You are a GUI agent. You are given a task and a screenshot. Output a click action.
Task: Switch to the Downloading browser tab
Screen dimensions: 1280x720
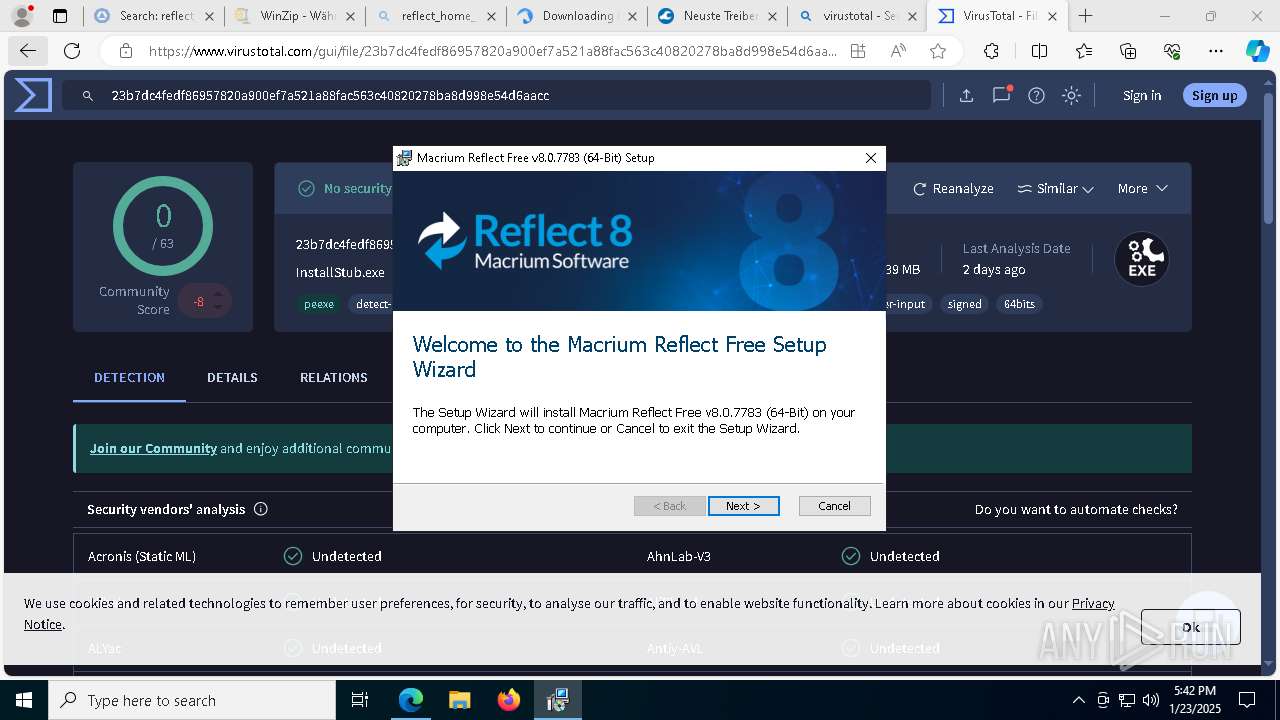(x=576, y=16)
